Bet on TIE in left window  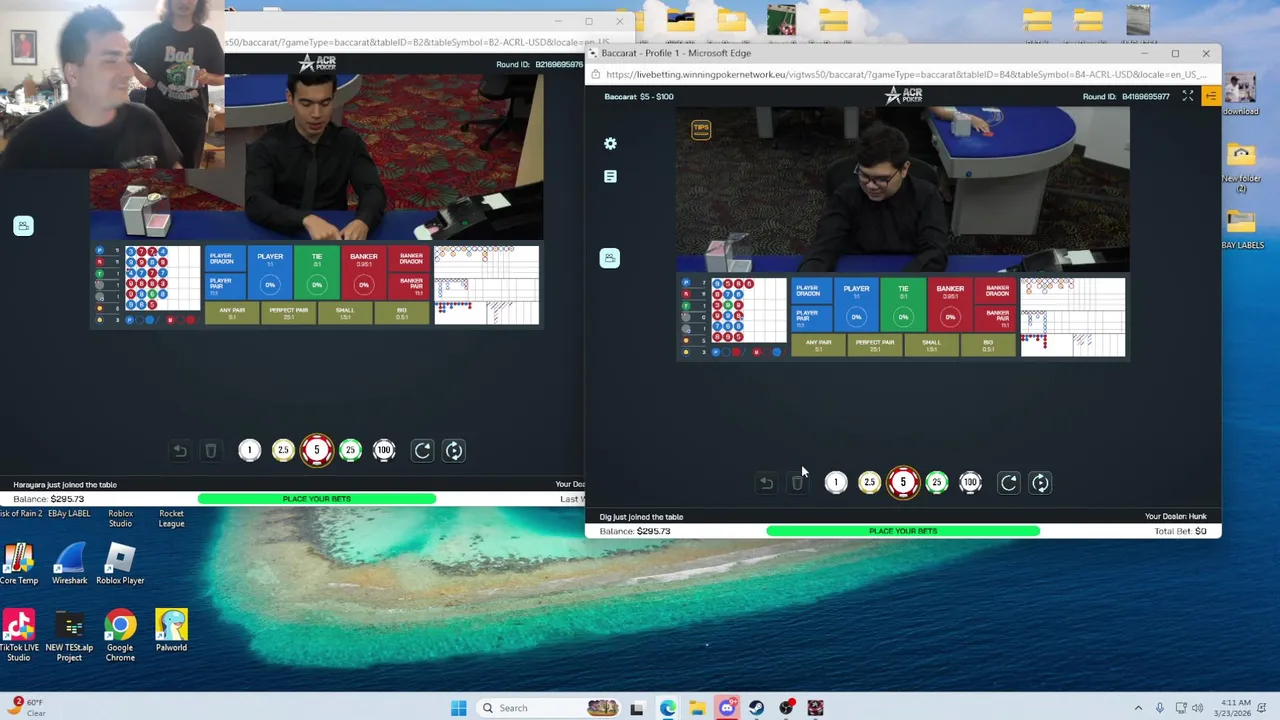[317, 273]
